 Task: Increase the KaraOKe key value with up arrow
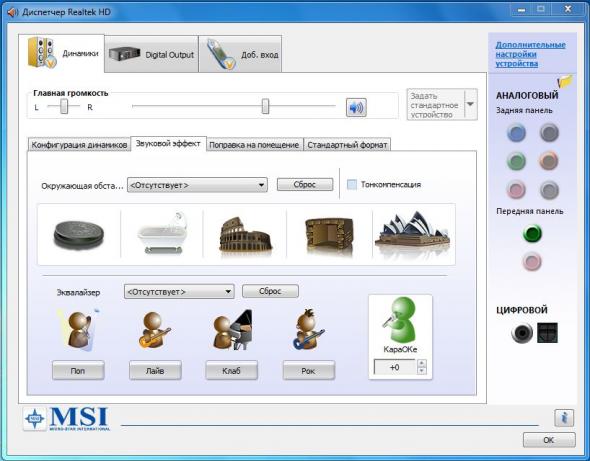422,364
